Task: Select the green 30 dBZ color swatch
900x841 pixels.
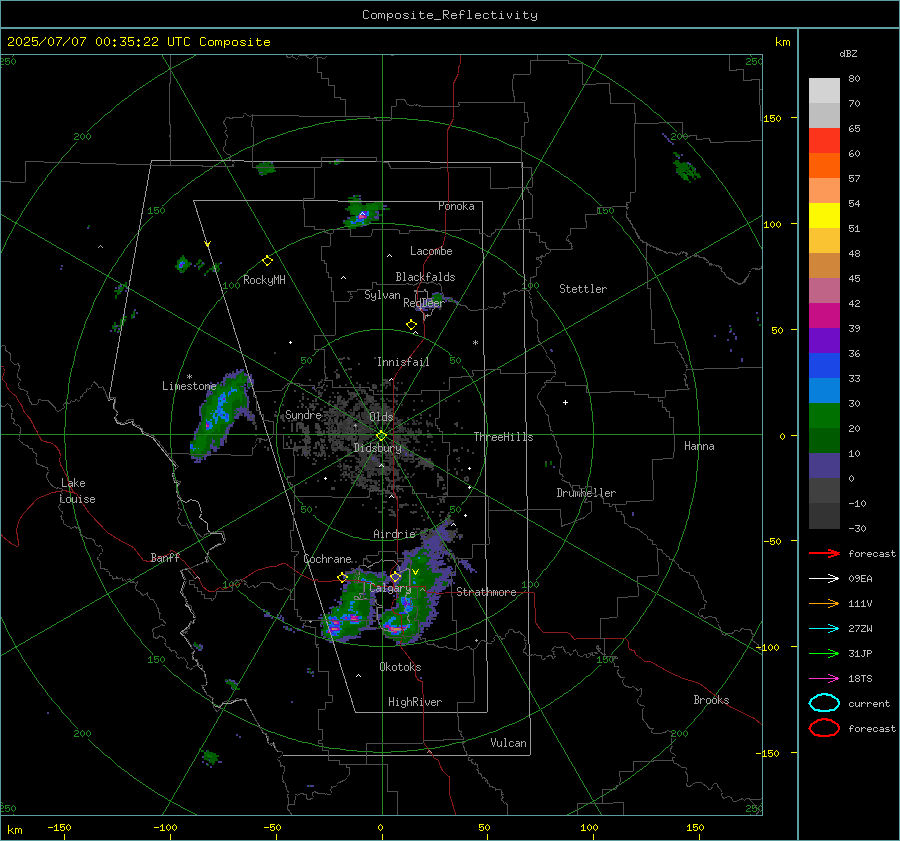Action: click(x=824, y=416)
